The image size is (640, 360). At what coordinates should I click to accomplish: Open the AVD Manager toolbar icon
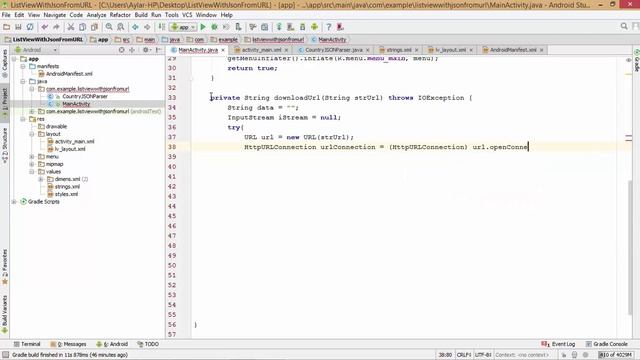pyautogui.click(x=291, y=27)
